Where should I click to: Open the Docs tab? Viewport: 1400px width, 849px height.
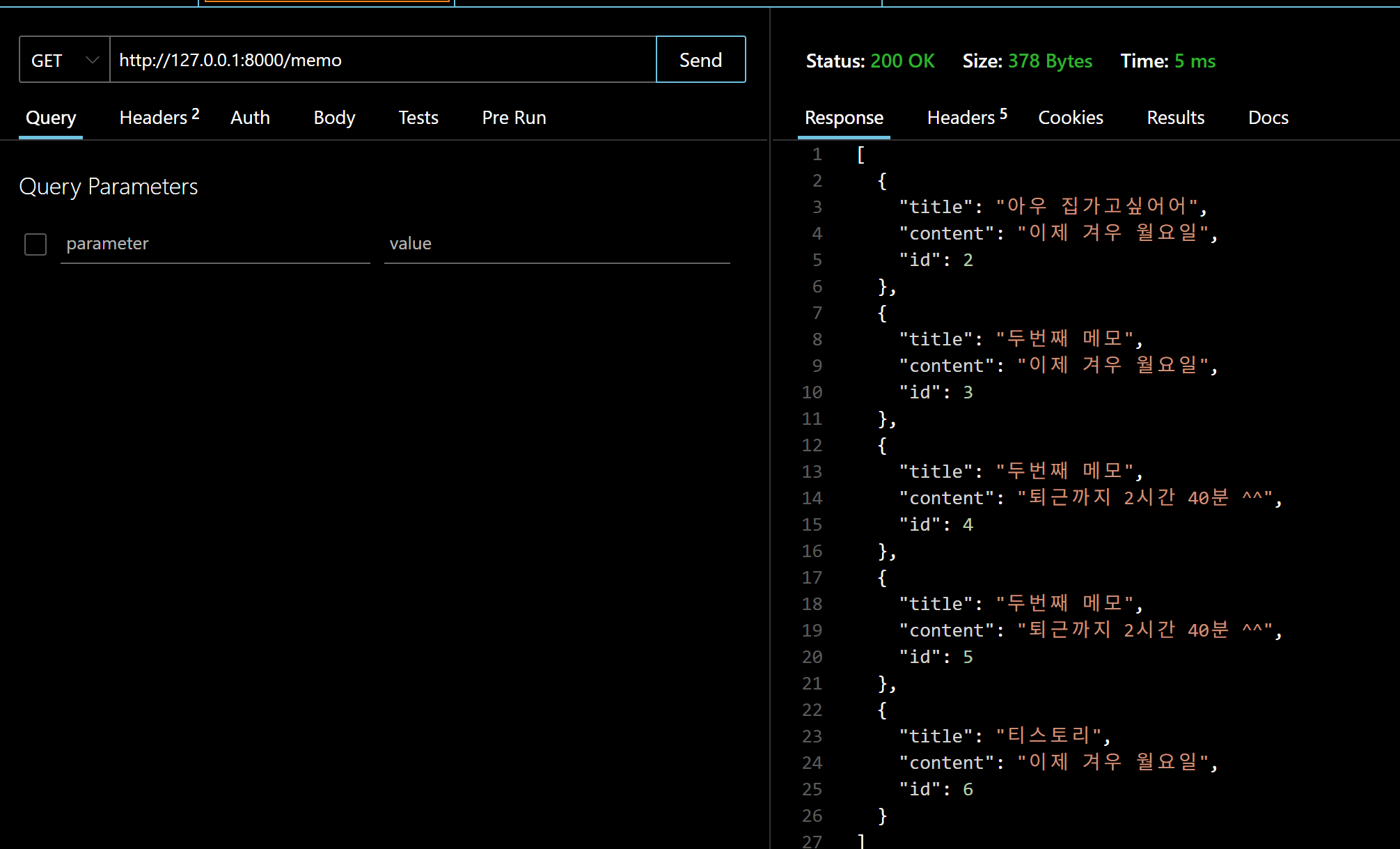tap(1268, 118)
